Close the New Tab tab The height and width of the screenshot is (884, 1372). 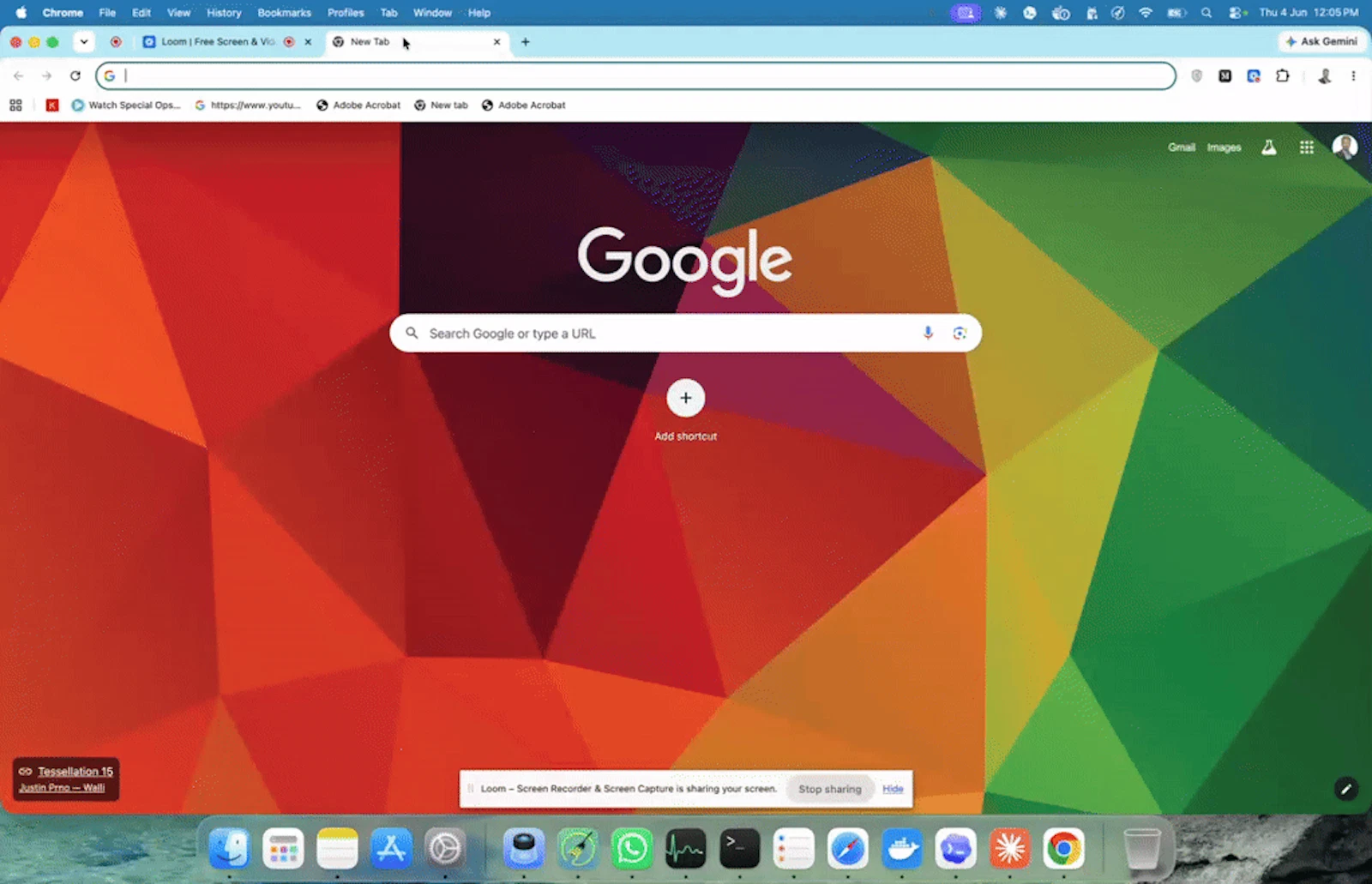coord(496,41)
